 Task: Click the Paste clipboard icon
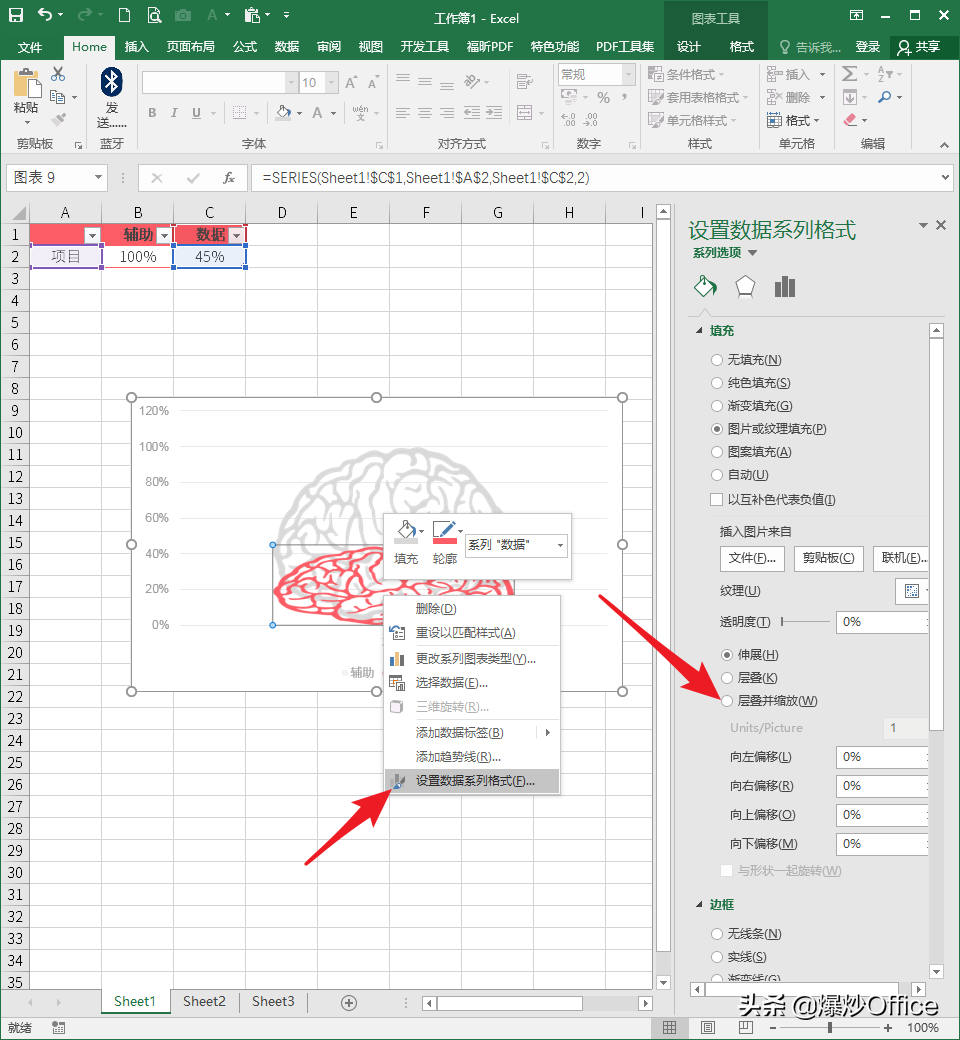click(x=26, y=84)
